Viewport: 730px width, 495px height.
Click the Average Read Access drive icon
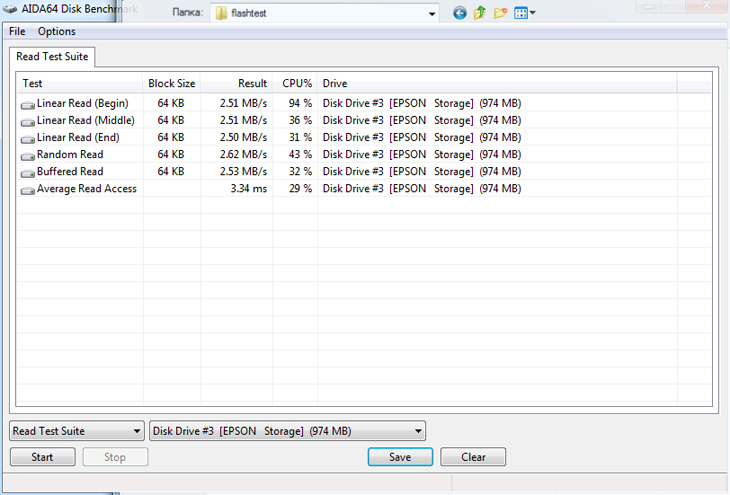(x=28, y=189)
